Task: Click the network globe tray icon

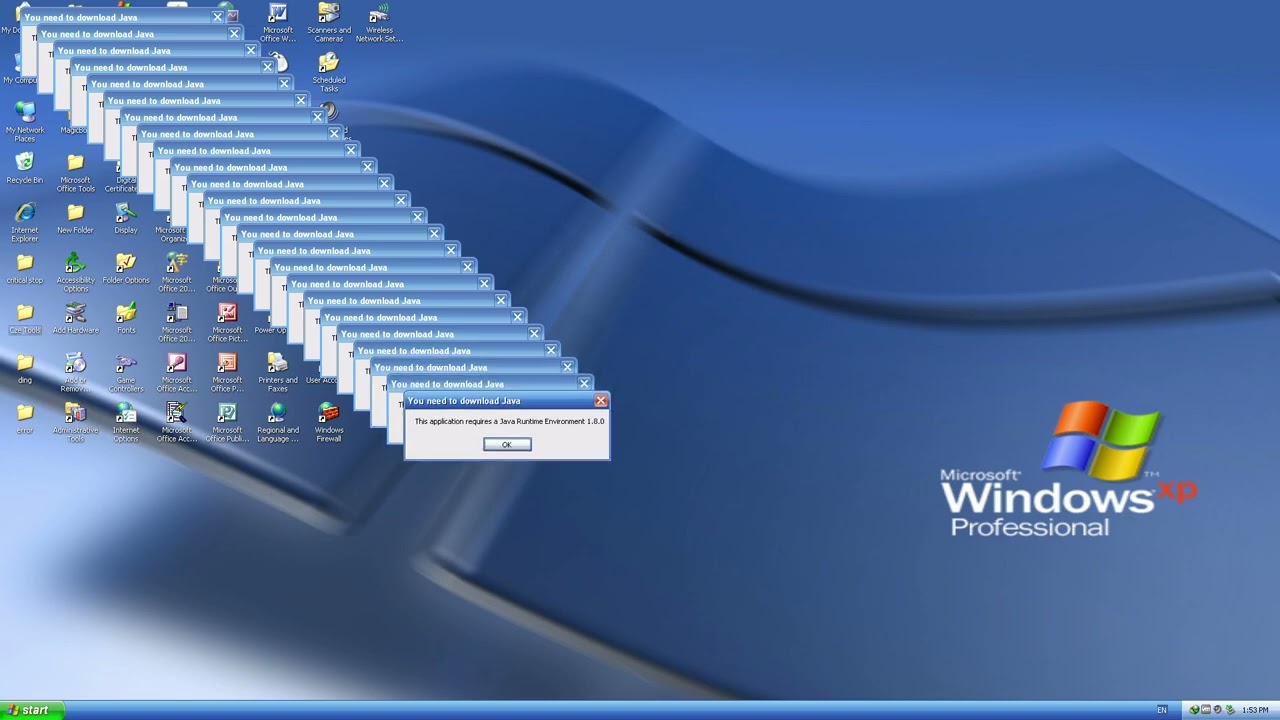Action: tap(1194, 710)
